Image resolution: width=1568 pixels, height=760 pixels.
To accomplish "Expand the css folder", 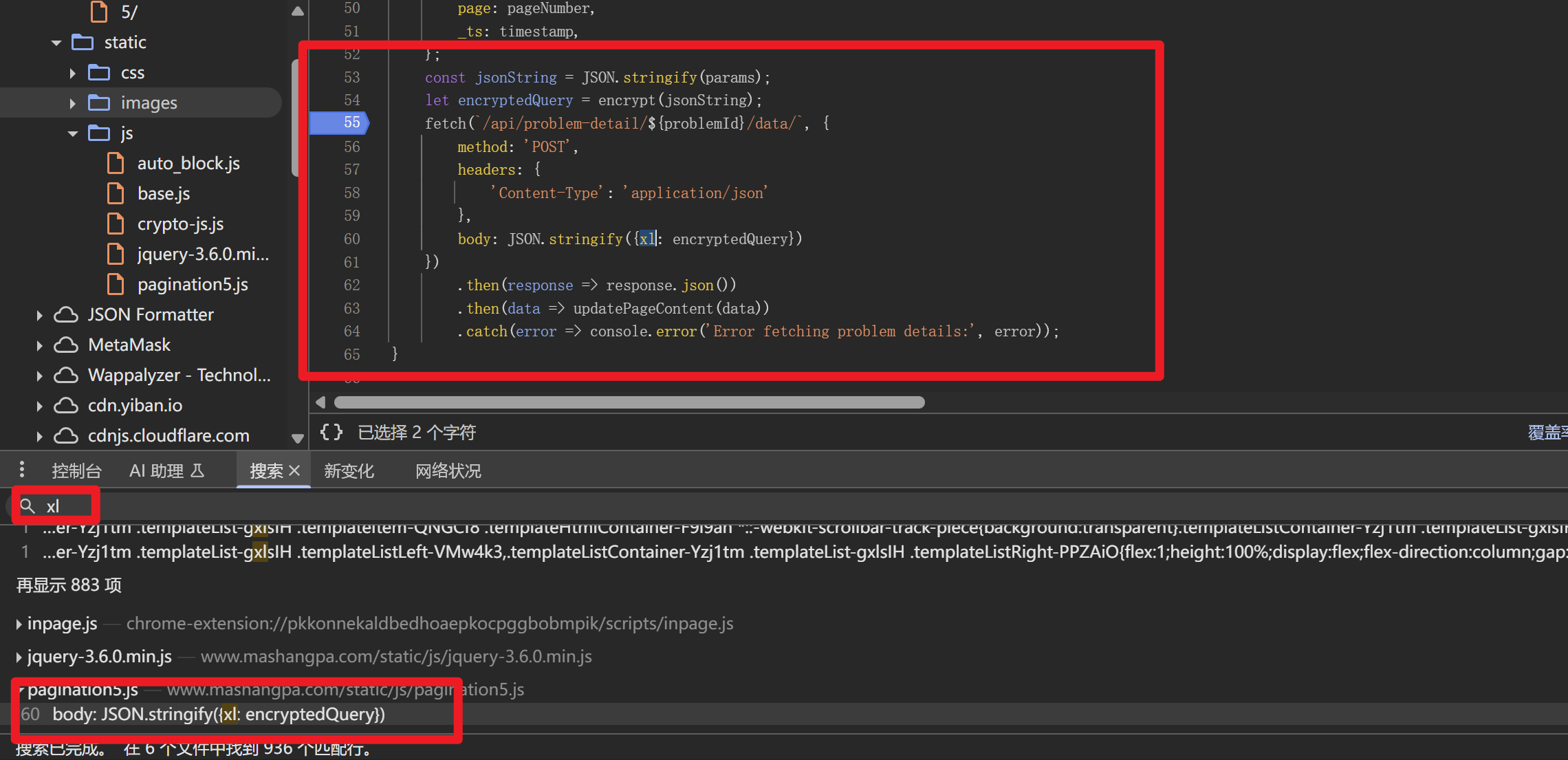I will [x=73, y=73].
